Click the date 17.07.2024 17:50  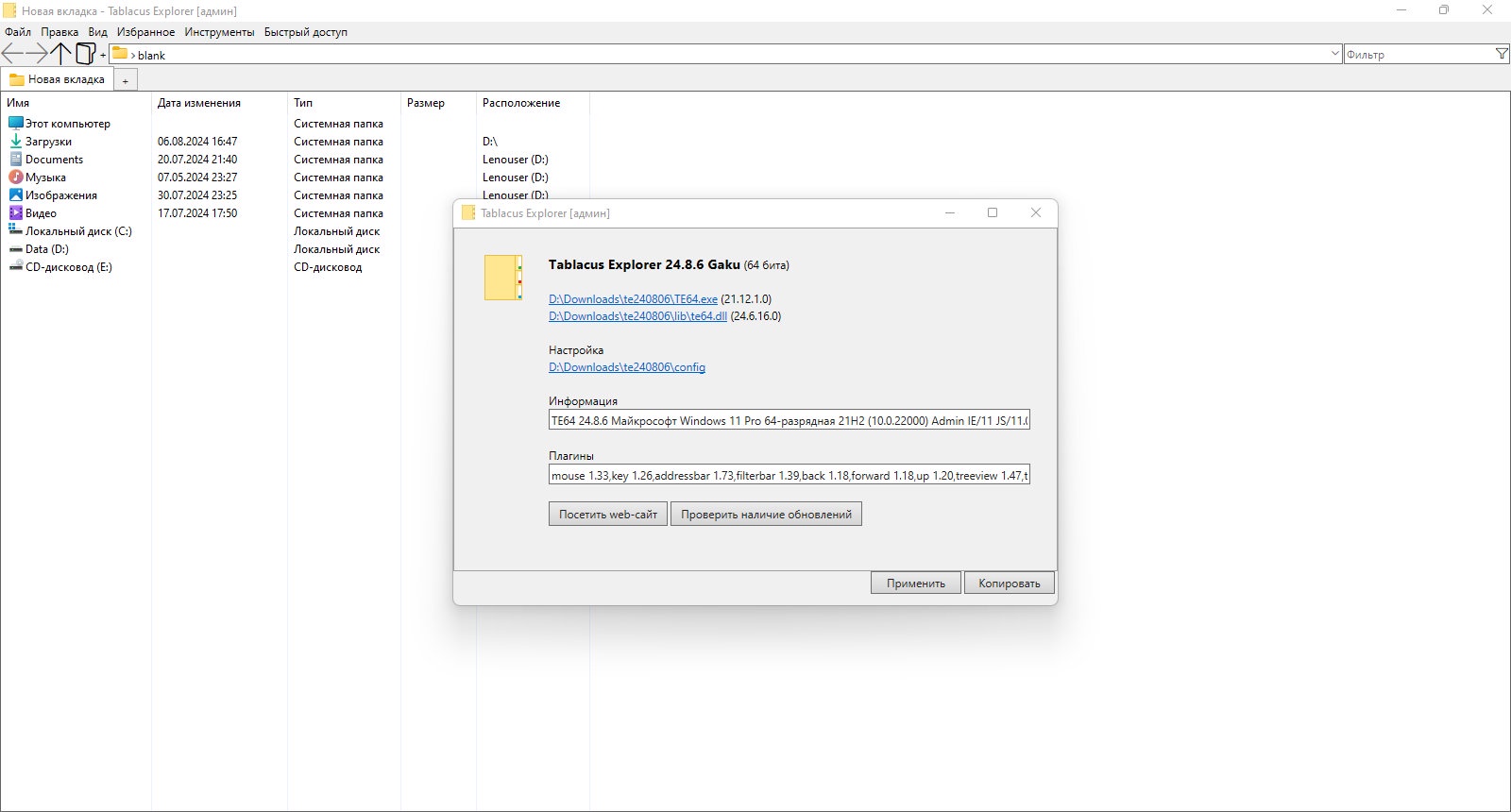197,213
